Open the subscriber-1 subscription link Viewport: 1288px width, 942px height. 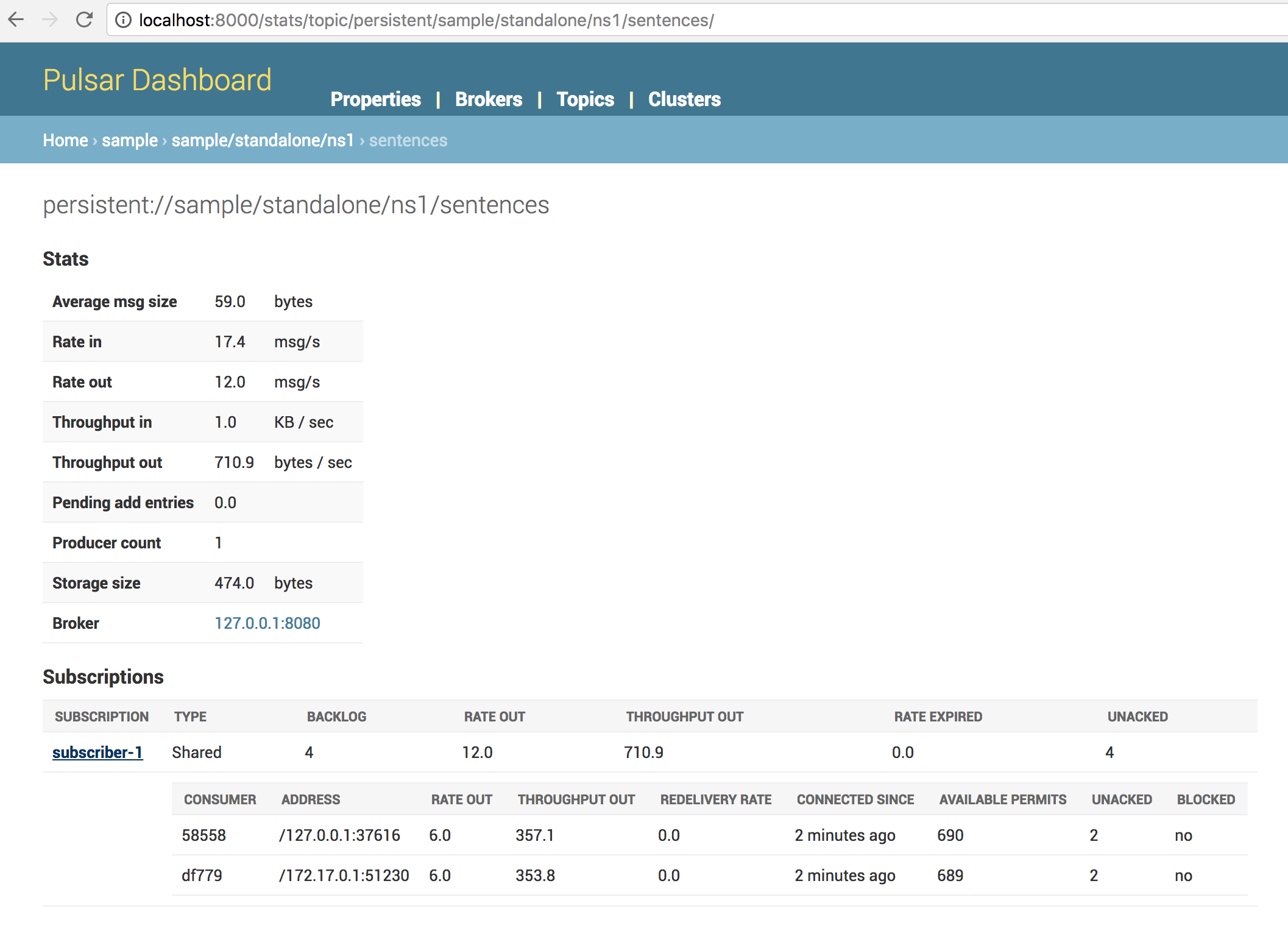click(97, 752)
